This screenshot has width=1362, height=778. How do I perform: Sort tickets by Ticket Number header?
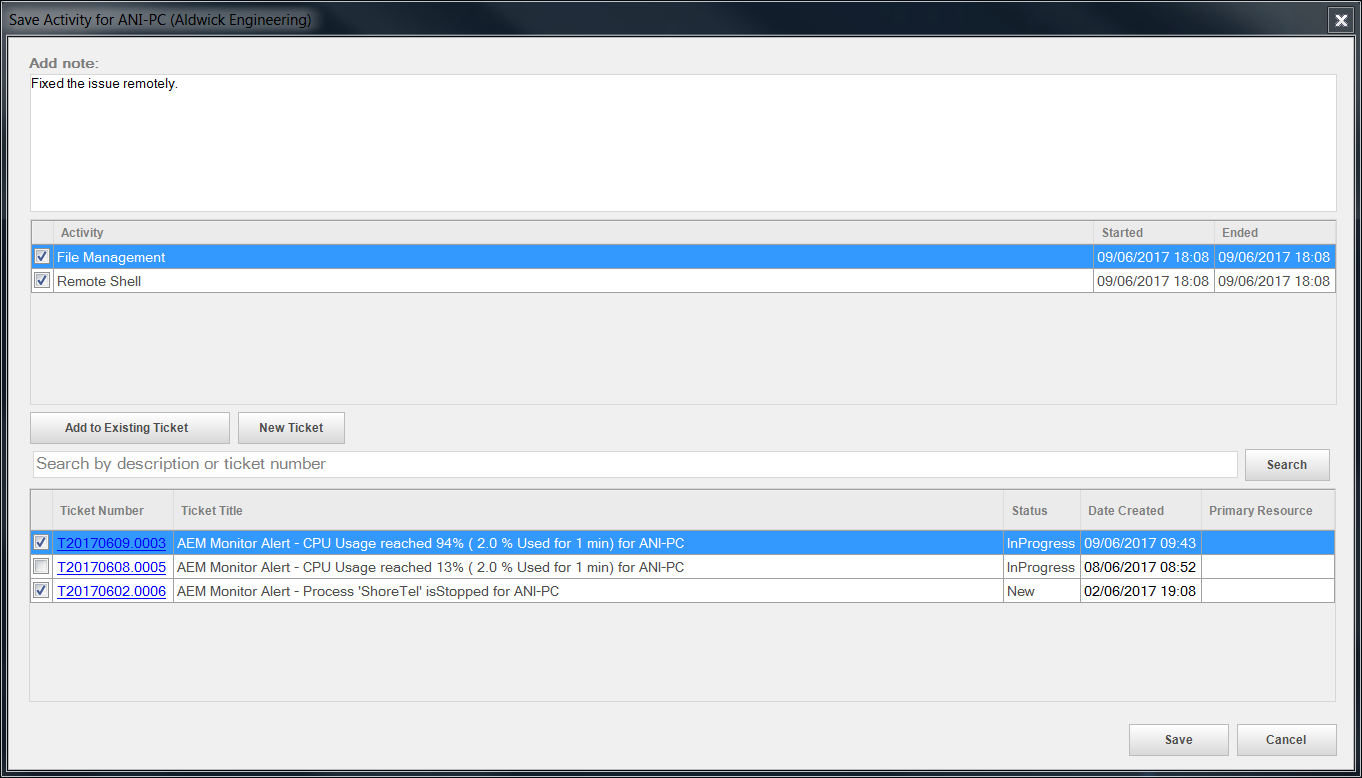coord(113,511)
